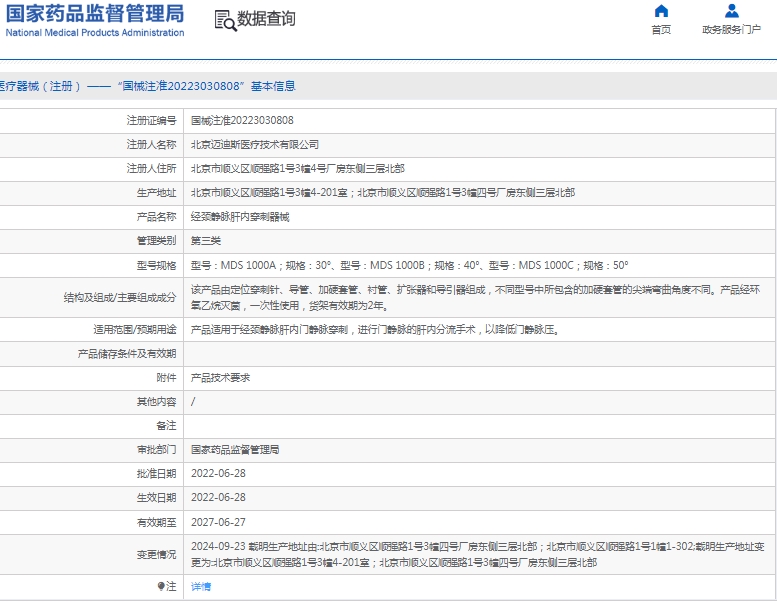Click the 变更情况 row label
The height and width of the screenshot is (605, 777).
pyautogui.click(x=156, y=554)
